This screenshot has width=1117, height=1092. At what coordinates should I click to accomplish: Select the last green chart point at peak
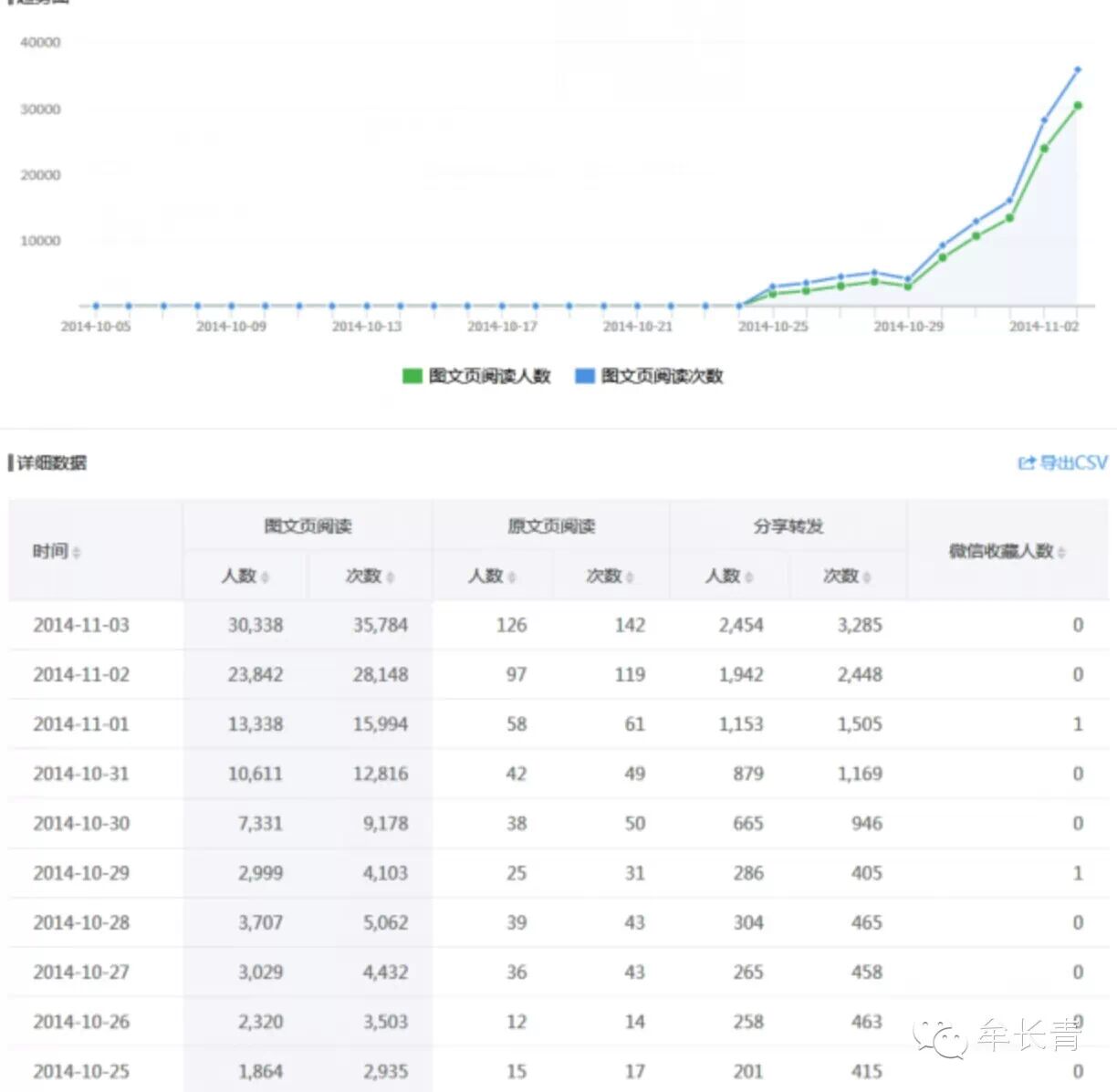(1078, 106)
